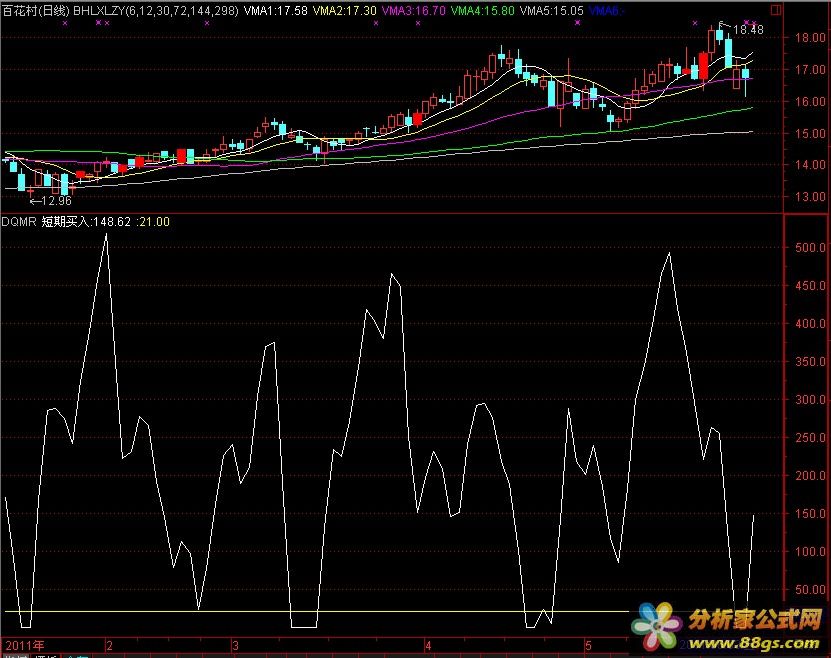
Task: Click the DQMR indicator name
Action: click(x=19, y=221)
